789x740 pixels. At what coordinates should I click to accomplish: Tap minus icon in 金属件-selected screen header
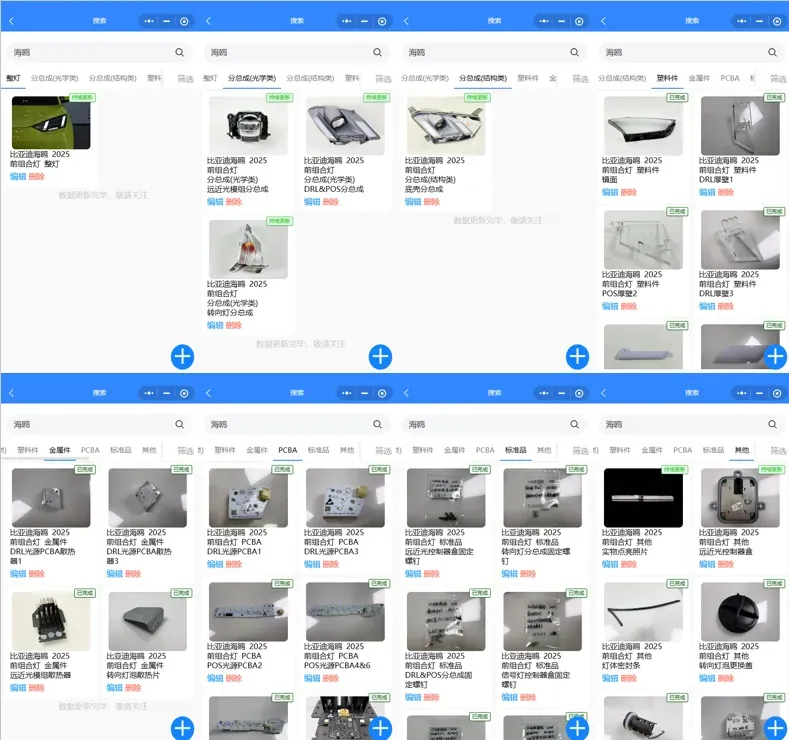click(166, 393)
